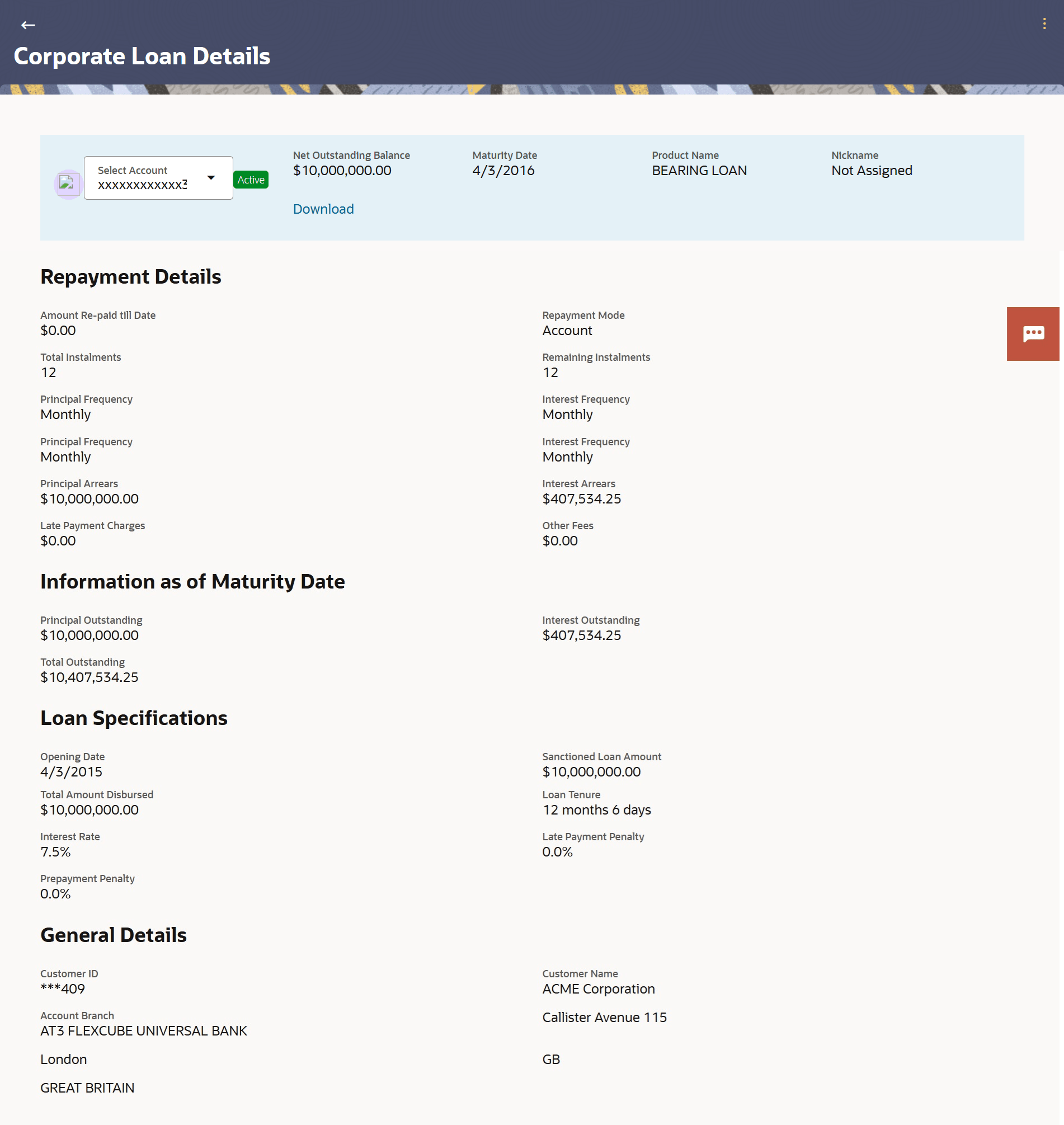The image size is (1064, 1125).
Task: Select the Interest Outstanding amount $407,534.25
Action: tap(581, 636)
